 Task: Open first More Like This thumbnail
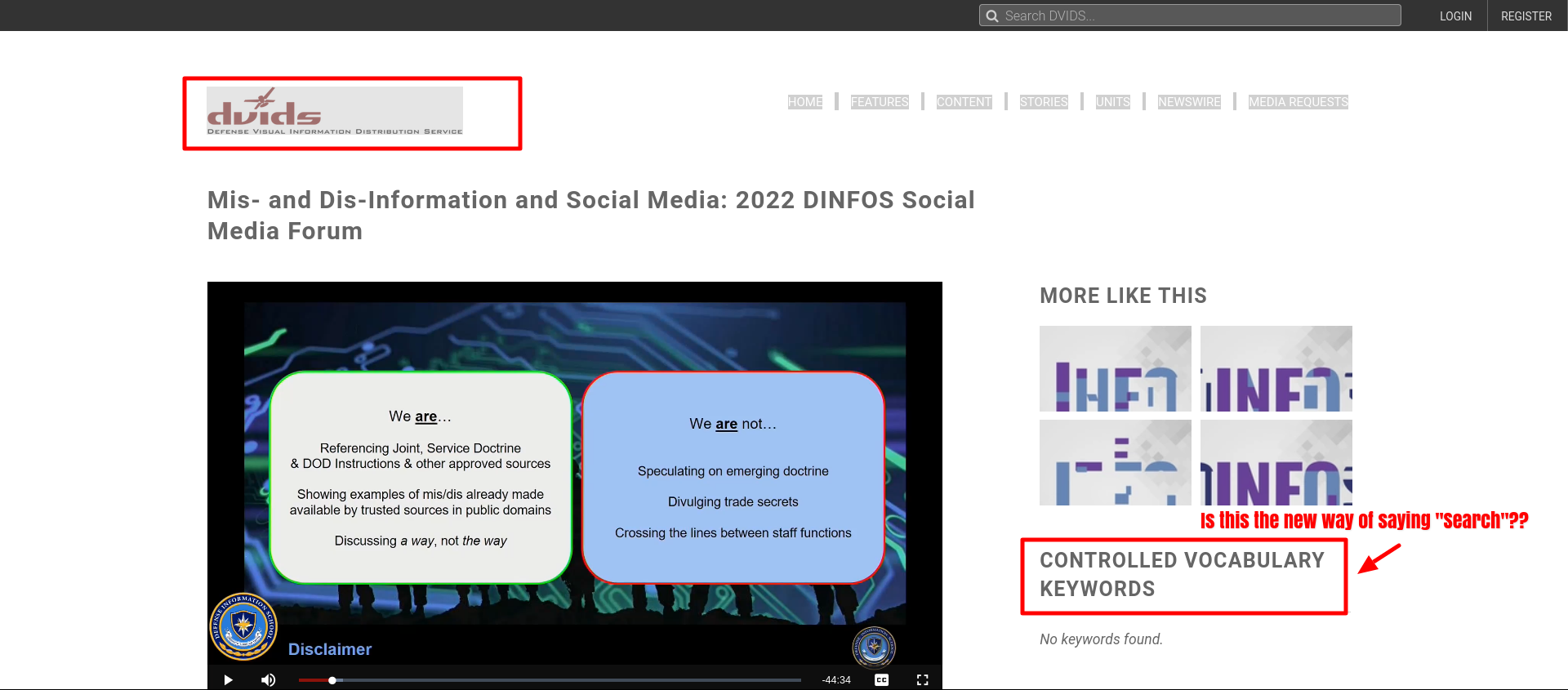[x=1116, y=368]
